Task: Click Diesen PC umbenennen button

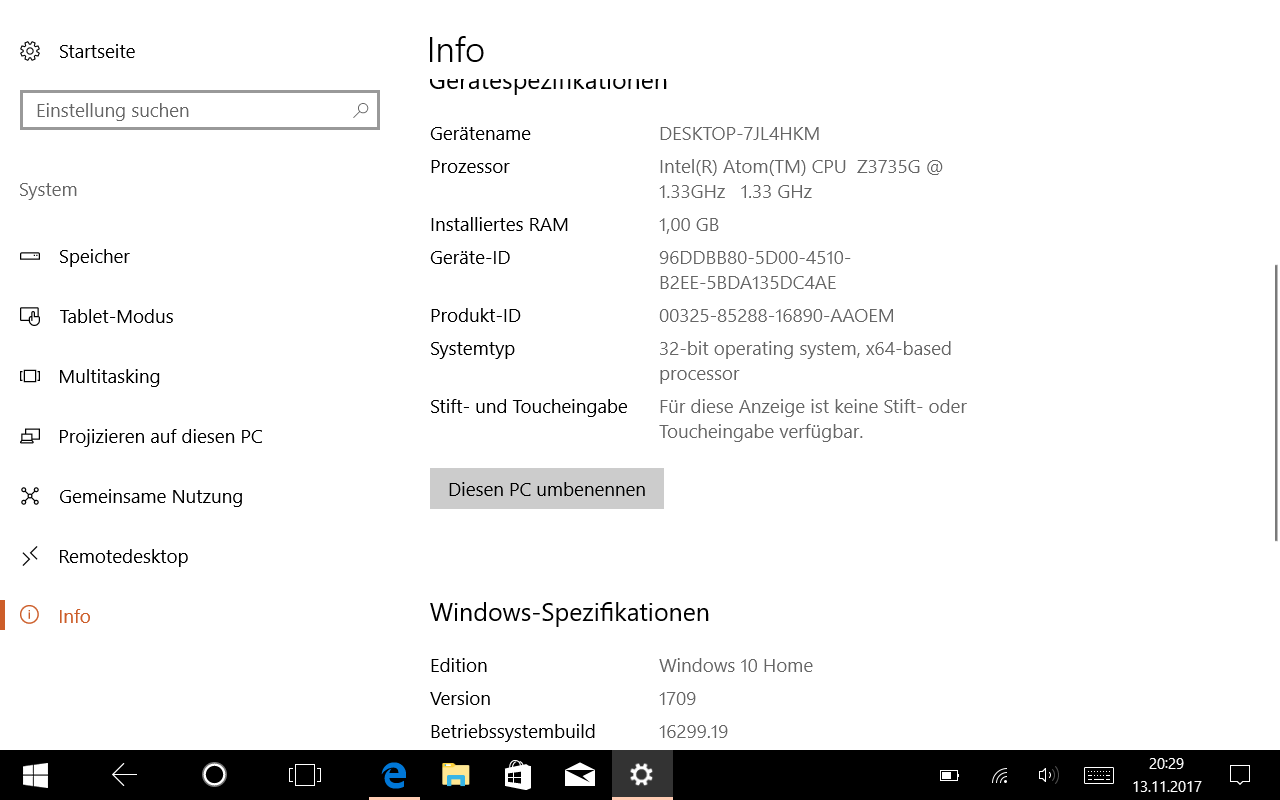Action: [547, 489]
